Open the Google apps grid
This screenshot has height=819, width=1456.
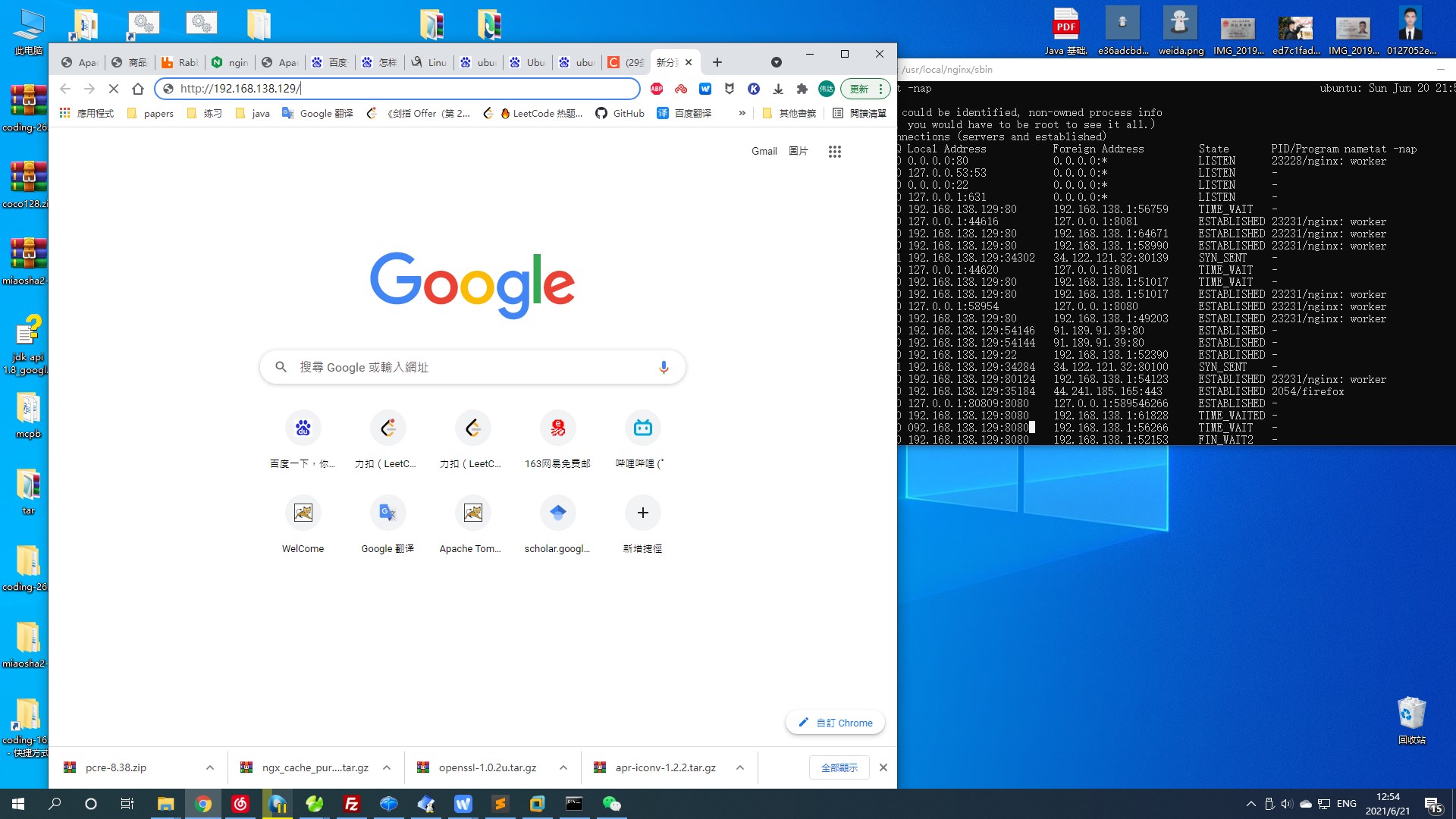(x=834, y=152)
